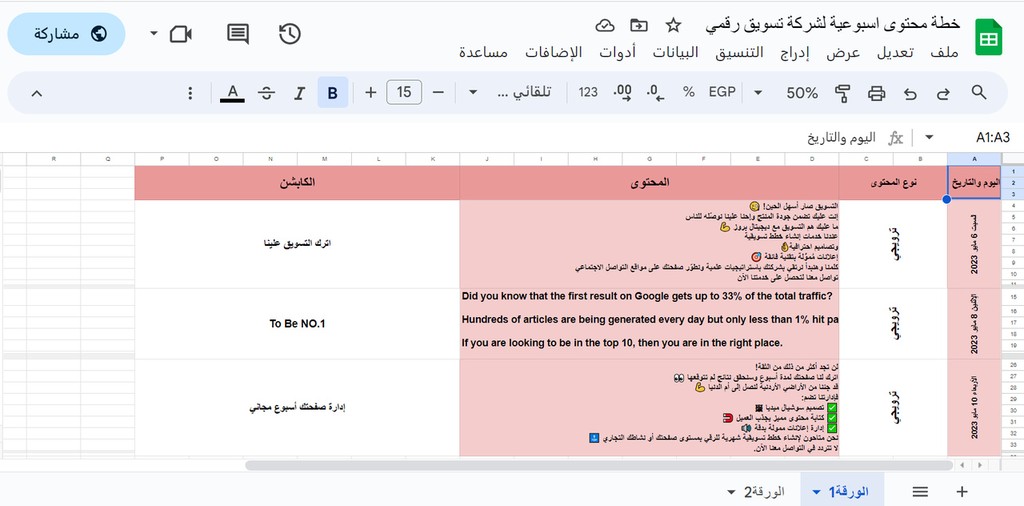This screenshot has height=506, width=1024.
Task: Open the name box dropdown arrow
Action: point(929,138)
